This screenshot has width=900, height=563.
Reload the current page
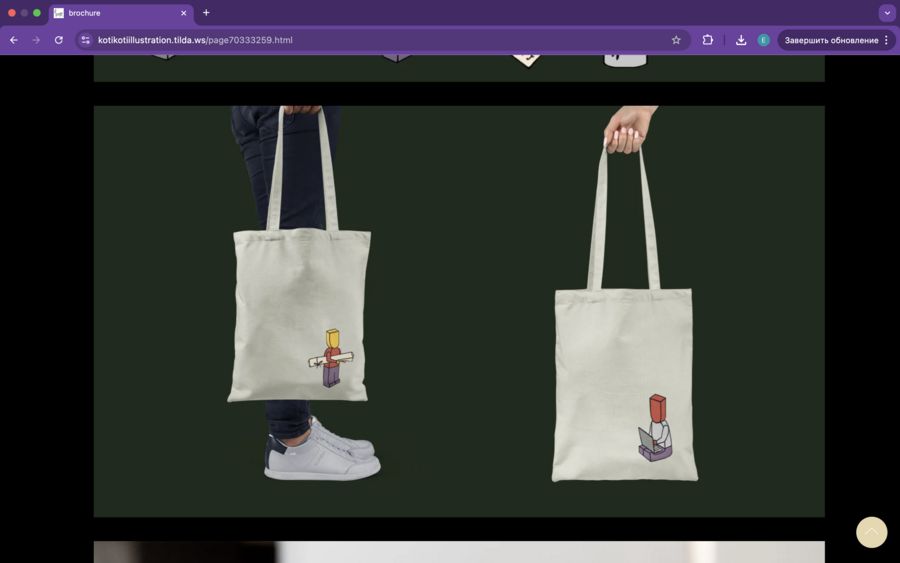tap(59, 40)
